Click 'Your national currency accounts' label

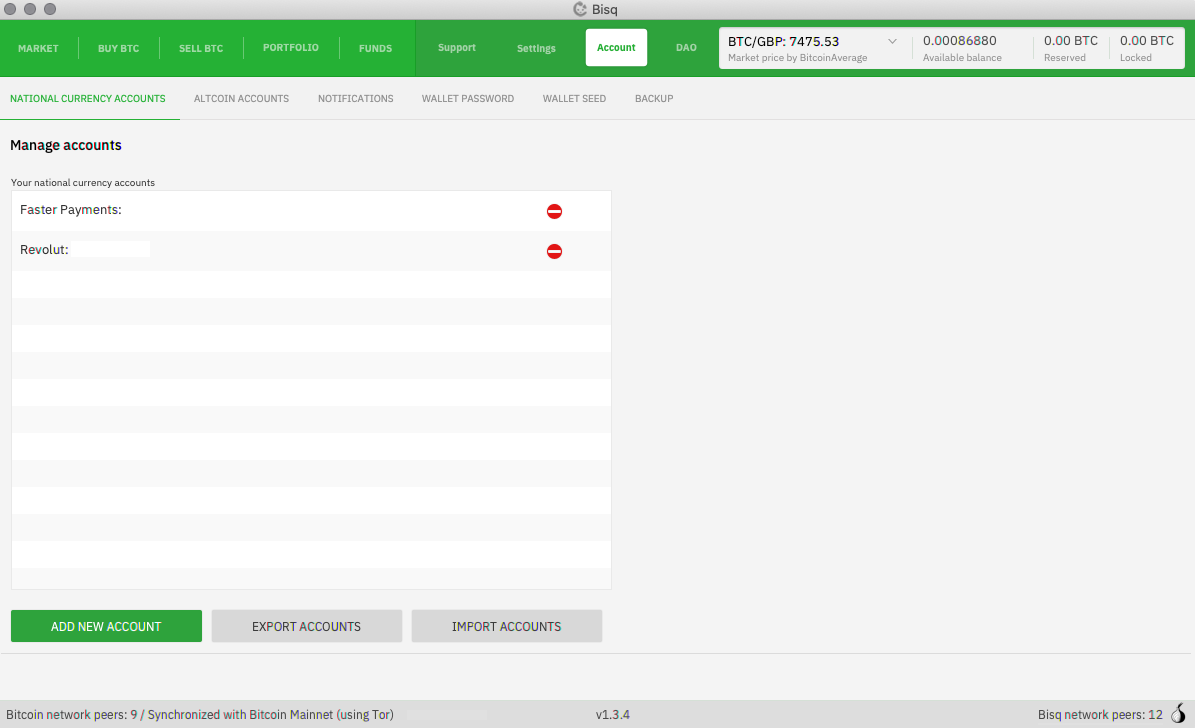pos(82,182)
